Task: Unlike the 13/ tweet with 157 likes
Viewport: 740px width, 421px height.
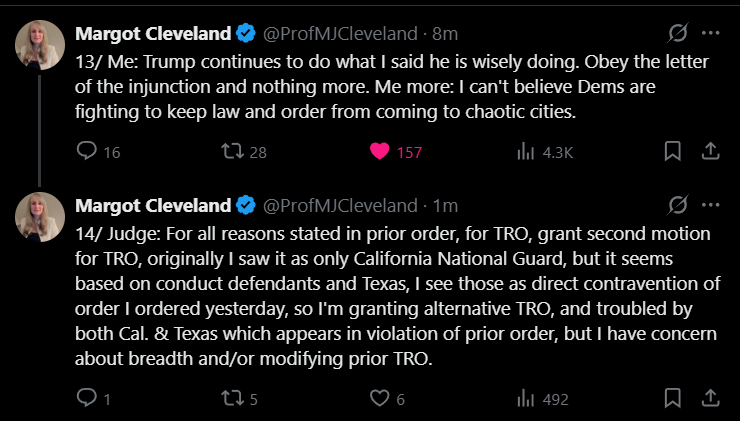Action: [380, 152]
